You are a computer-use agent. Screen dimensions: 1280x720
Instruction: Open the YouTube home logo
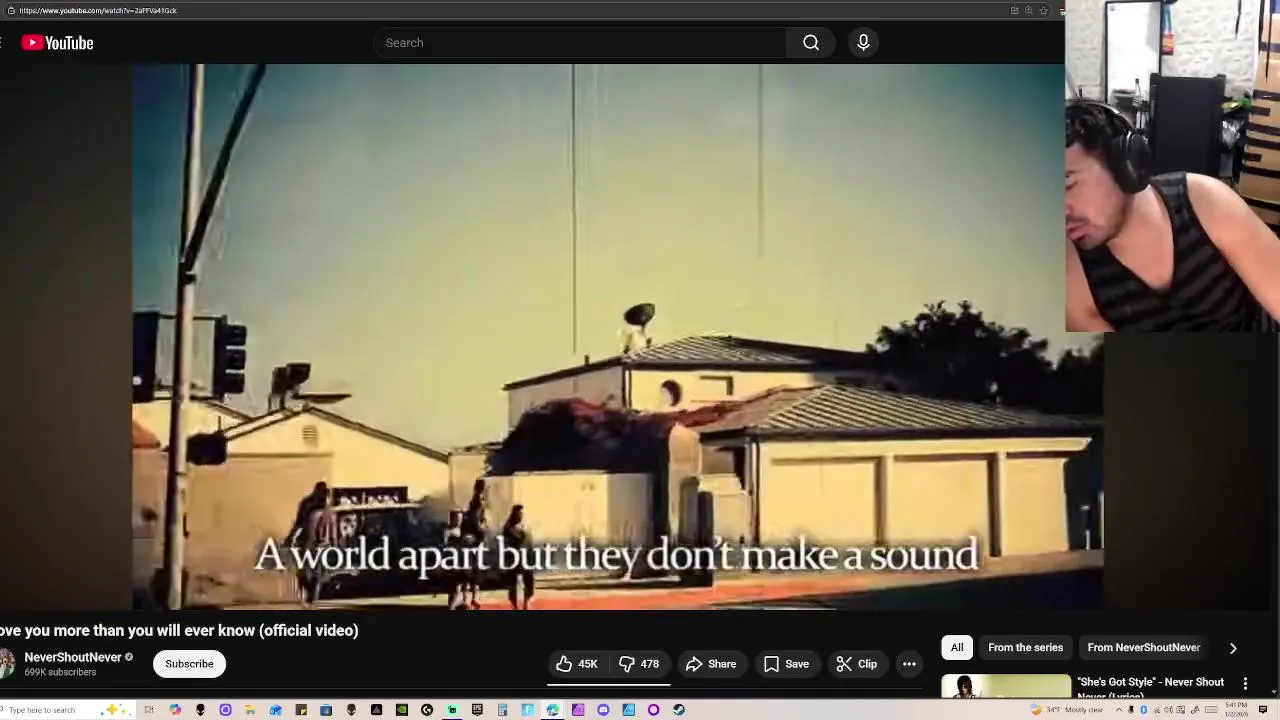[x=57, y=43]
